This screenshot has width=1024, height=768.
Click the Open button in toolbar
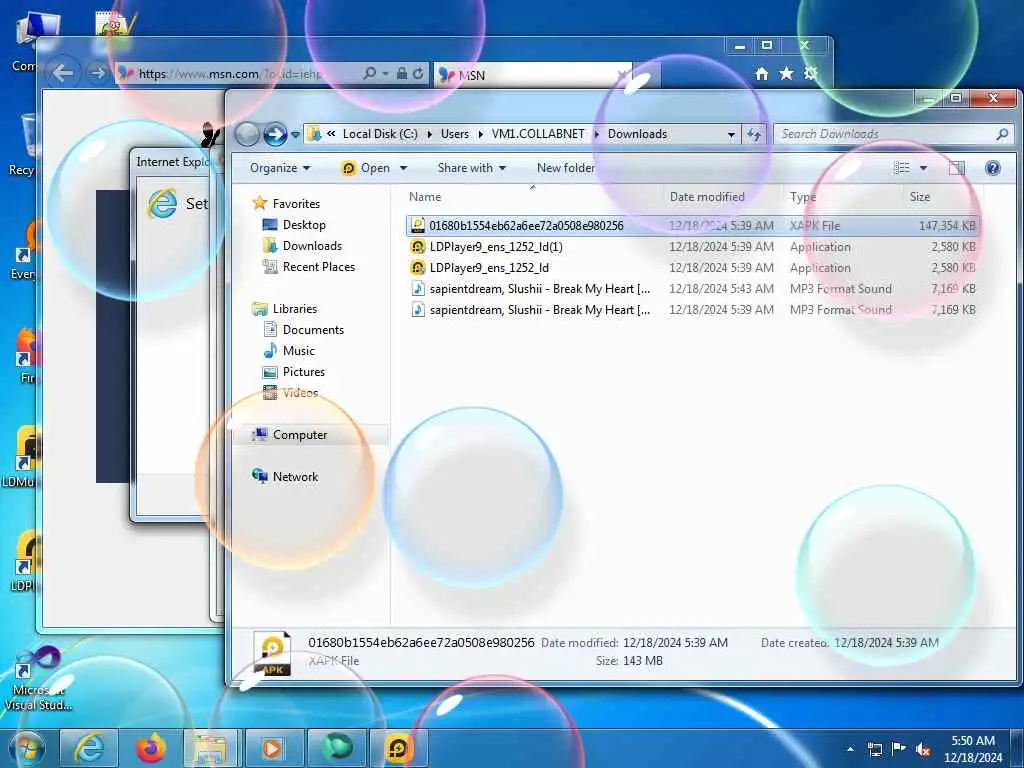366,168
